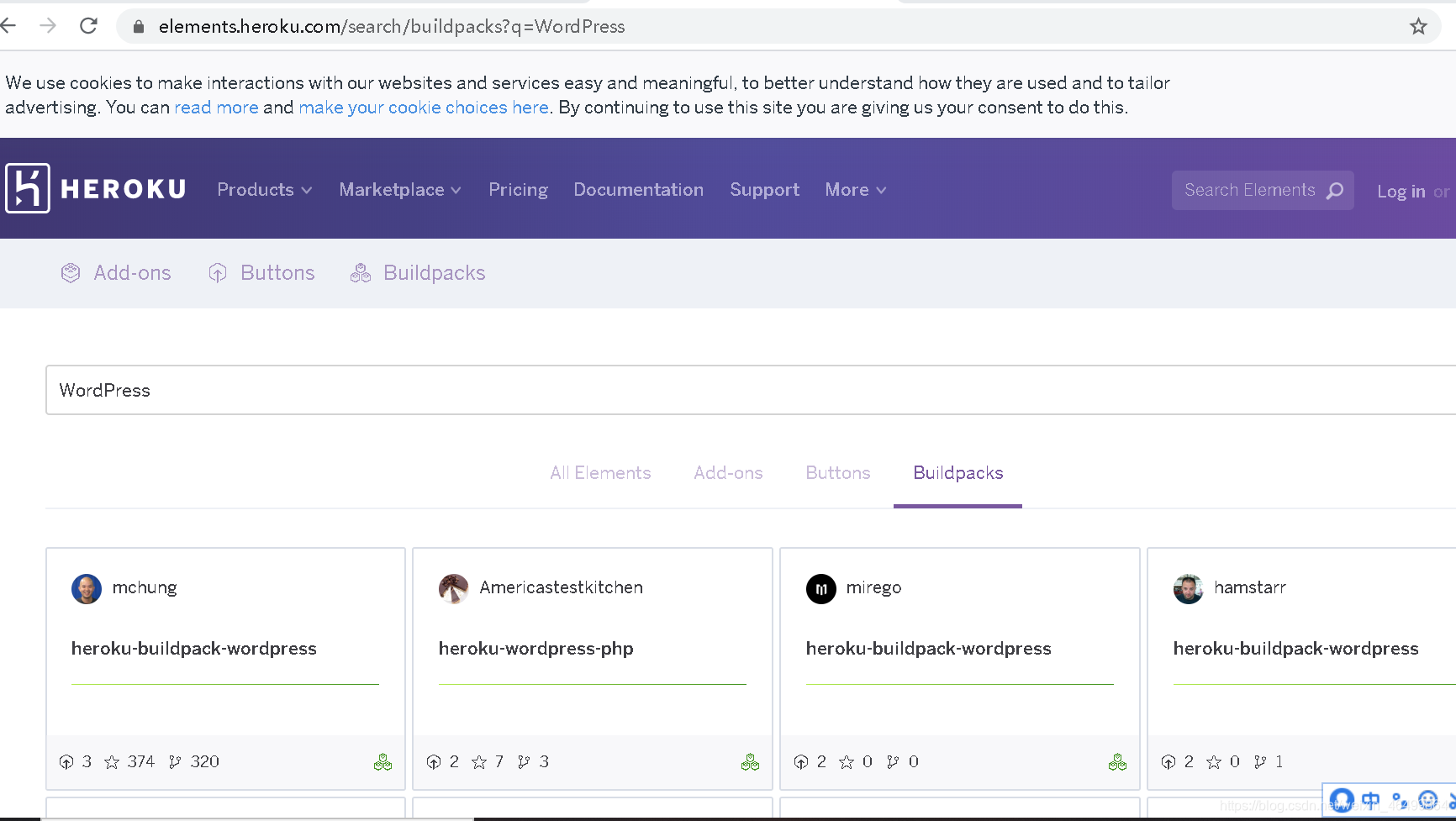Screen dimensions: 1456x821
Task: Expand the Marketplace dropdown menu
Action: click(400, 190)
